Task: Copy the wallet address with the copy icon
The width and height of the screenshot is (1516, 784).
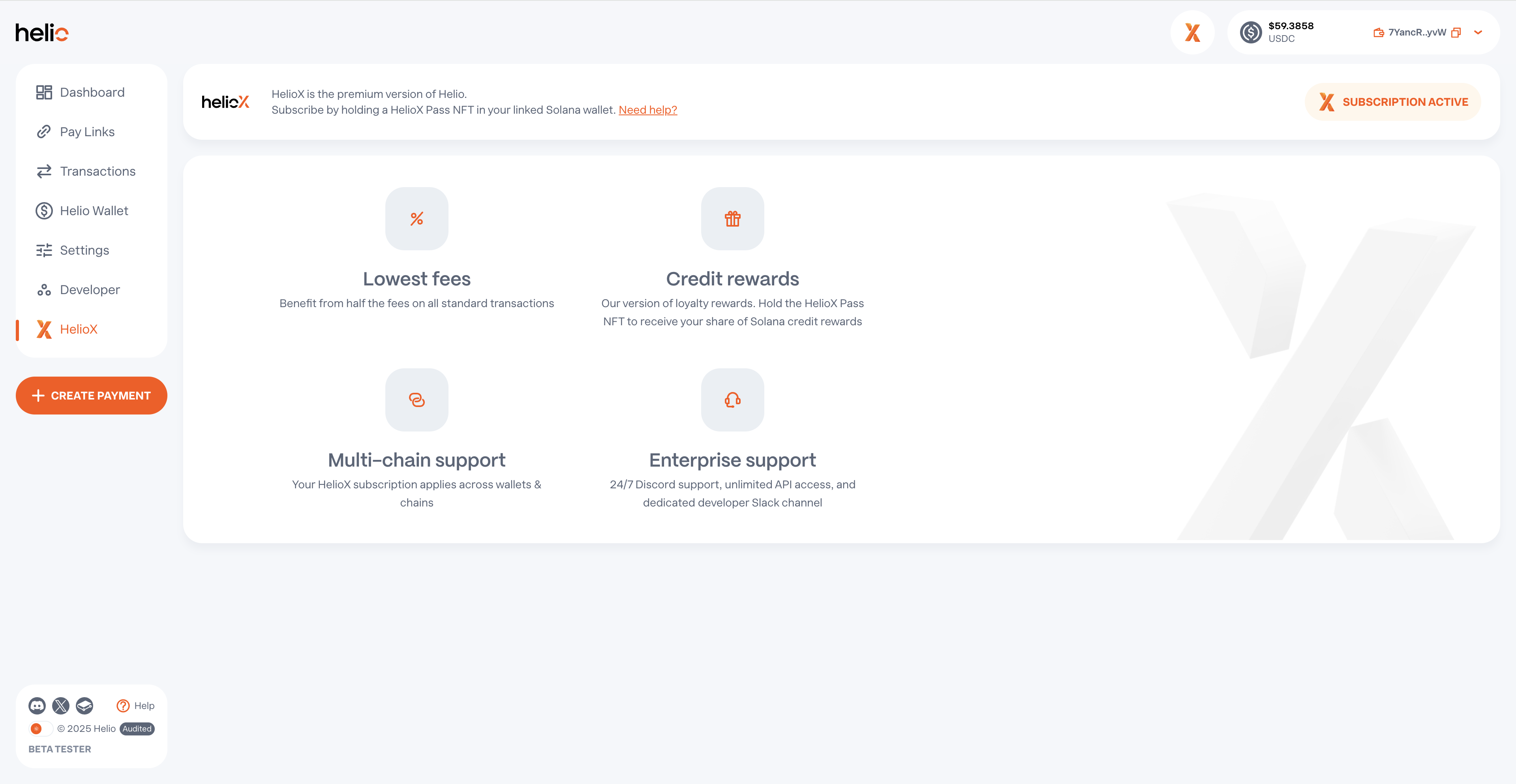Action: coord(1456,32)
